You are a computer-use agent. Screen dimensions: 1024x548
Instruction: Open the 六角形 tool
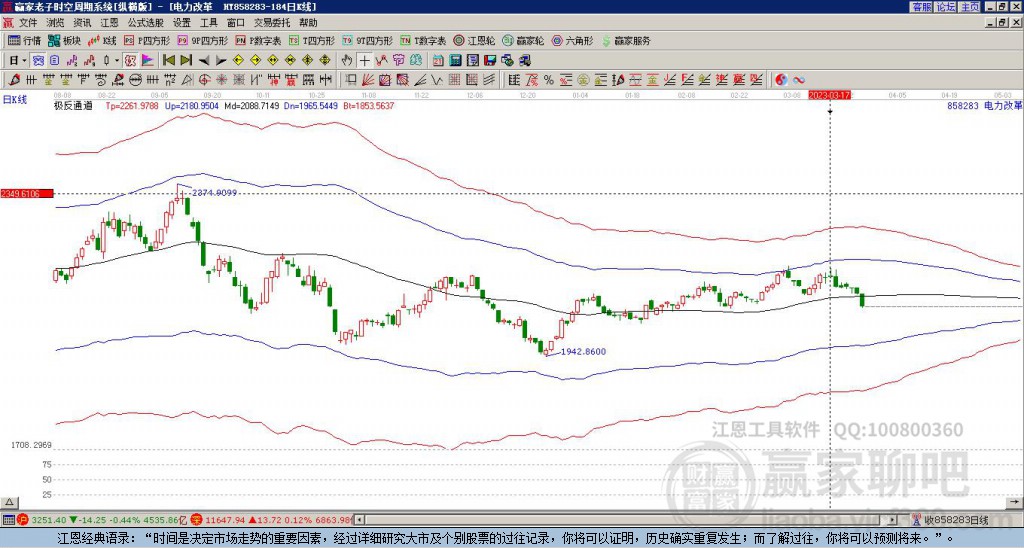(573, 40)
